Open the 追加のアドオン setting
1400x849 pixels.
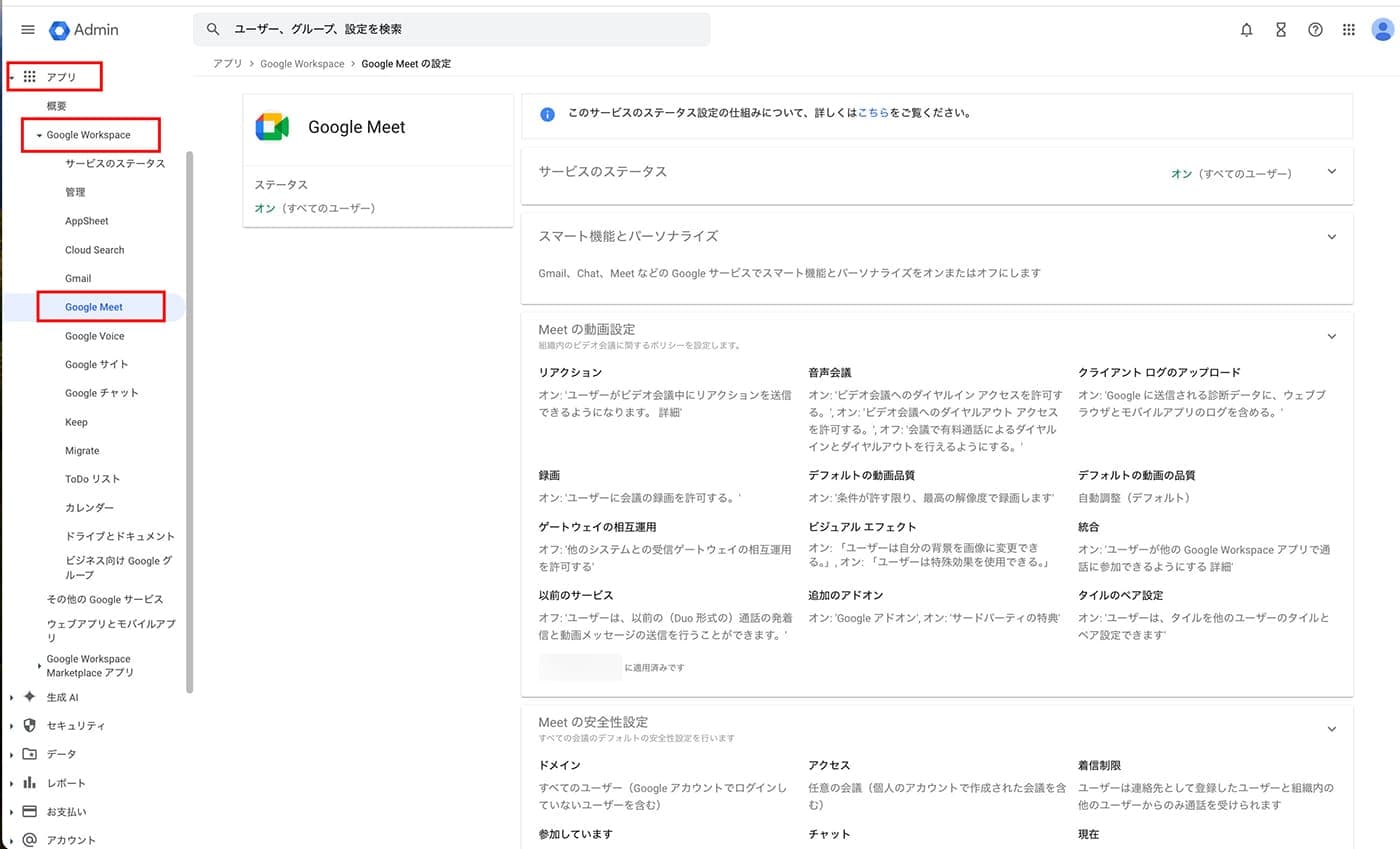[846, 595]
